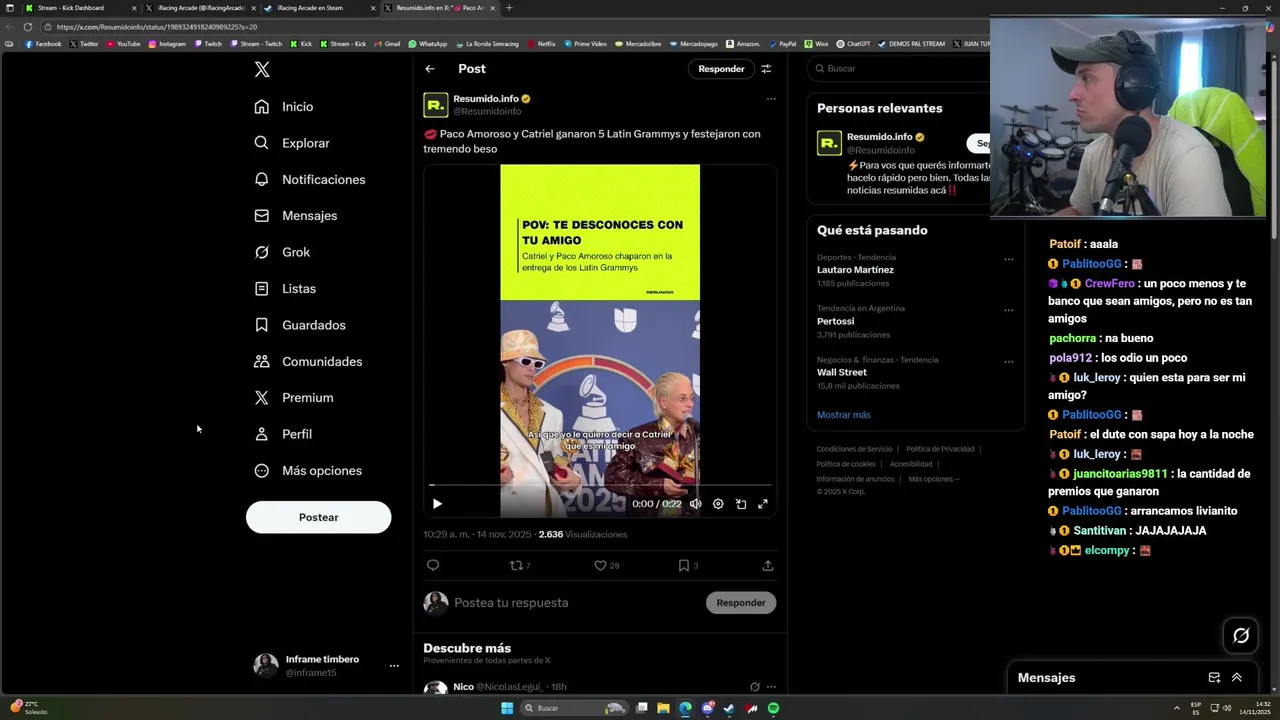Go back with the post arrow
The height and width of the screenshot is (720, 1280).
coord(430,69)
